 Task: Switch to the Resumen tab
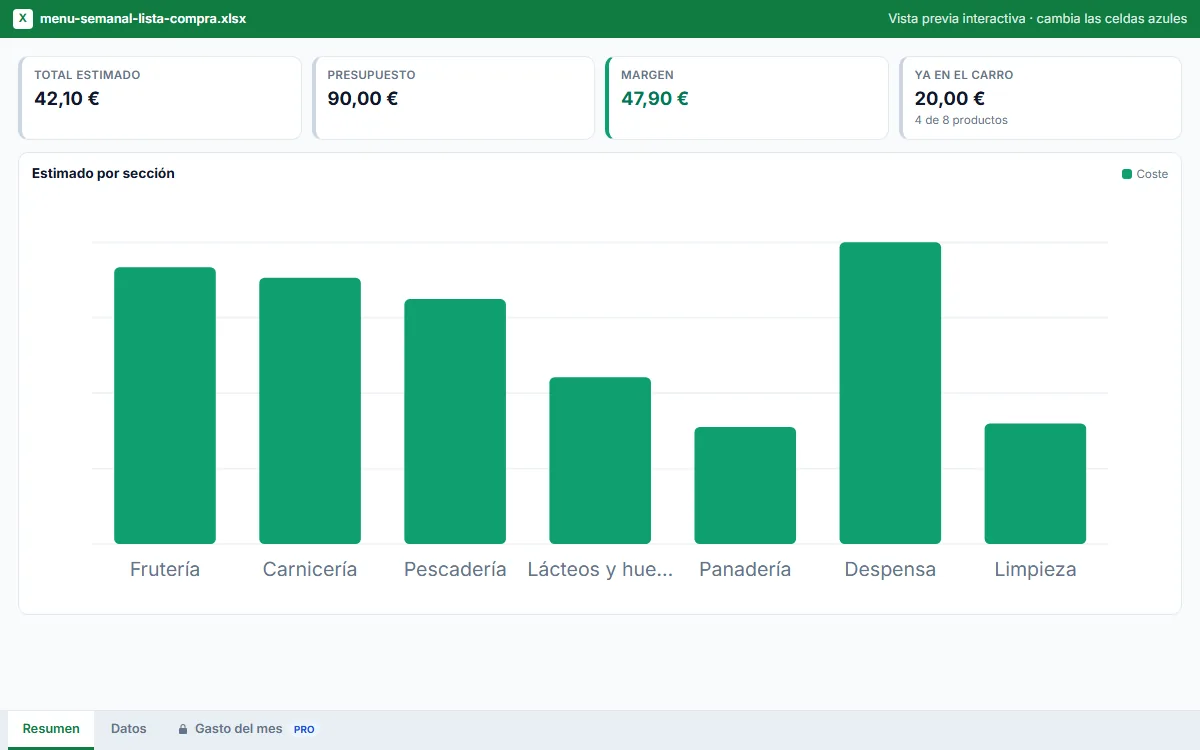tap(51, 729)
